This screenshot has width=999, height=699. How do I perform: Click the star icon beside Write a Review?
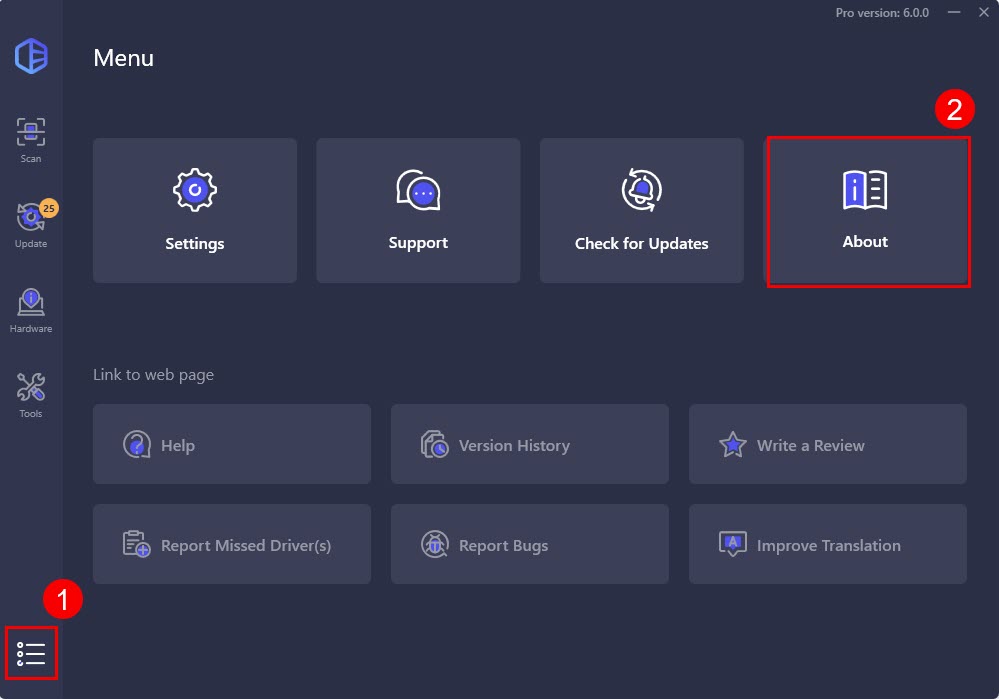(733, 445)
